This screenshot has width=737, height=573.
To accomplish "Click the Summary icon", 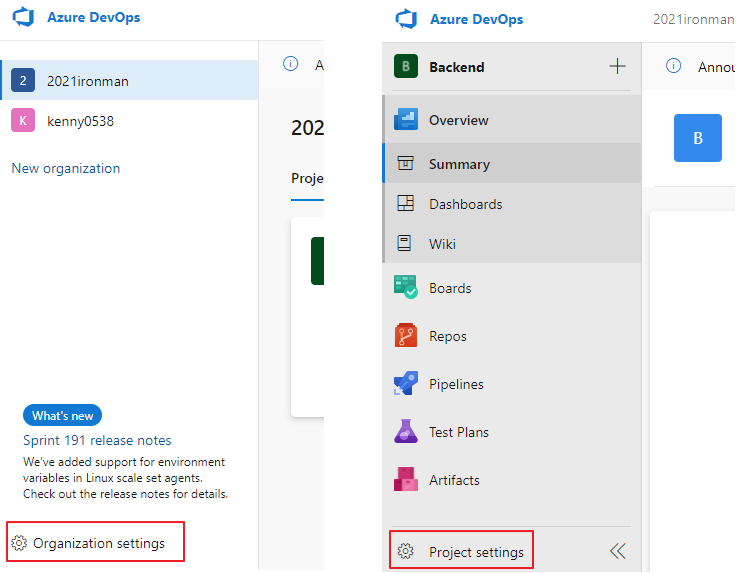I will coord(406,163).
